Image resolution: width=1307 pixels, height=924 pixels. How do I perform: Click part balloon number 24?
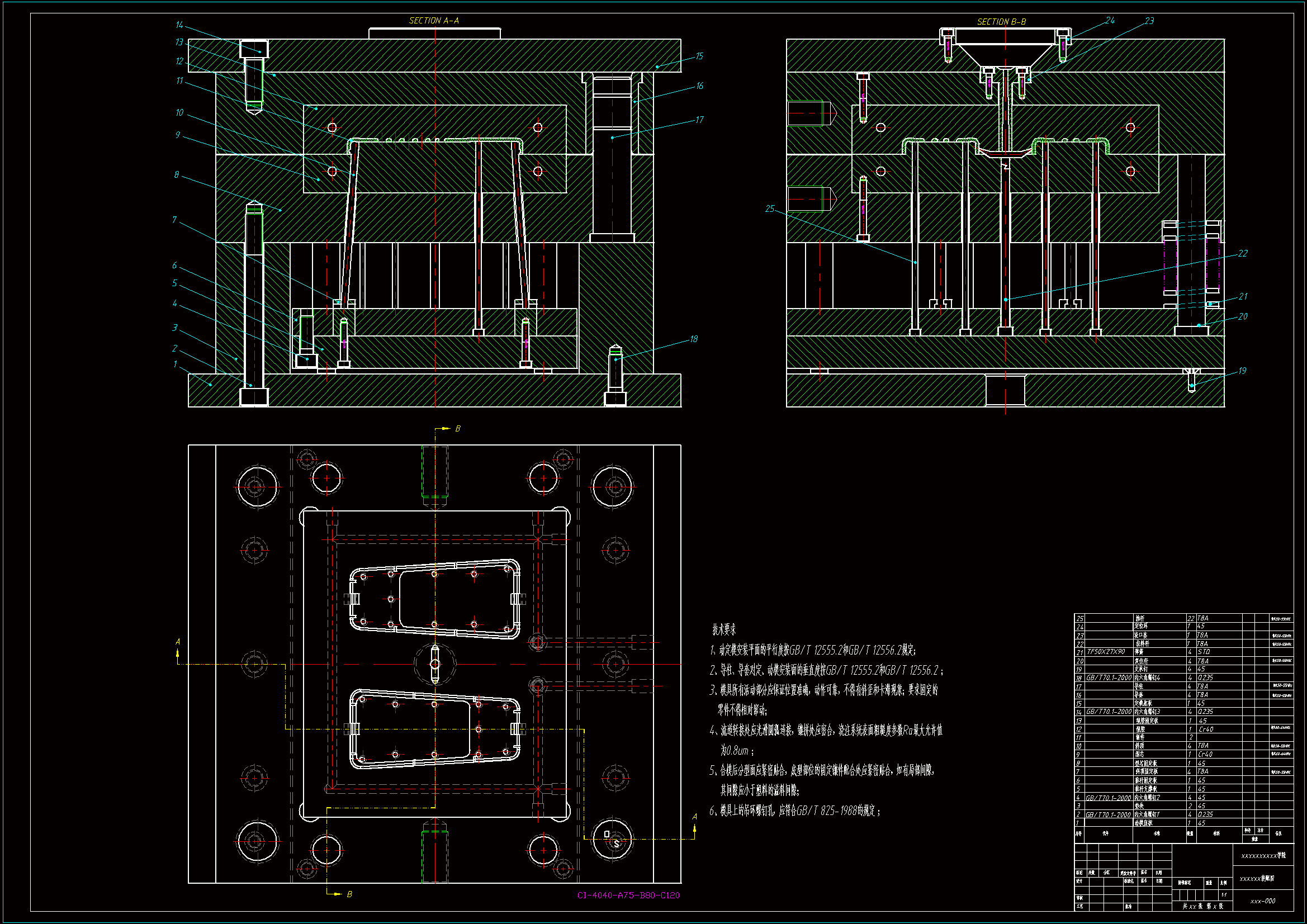(x=1110, y=21)
